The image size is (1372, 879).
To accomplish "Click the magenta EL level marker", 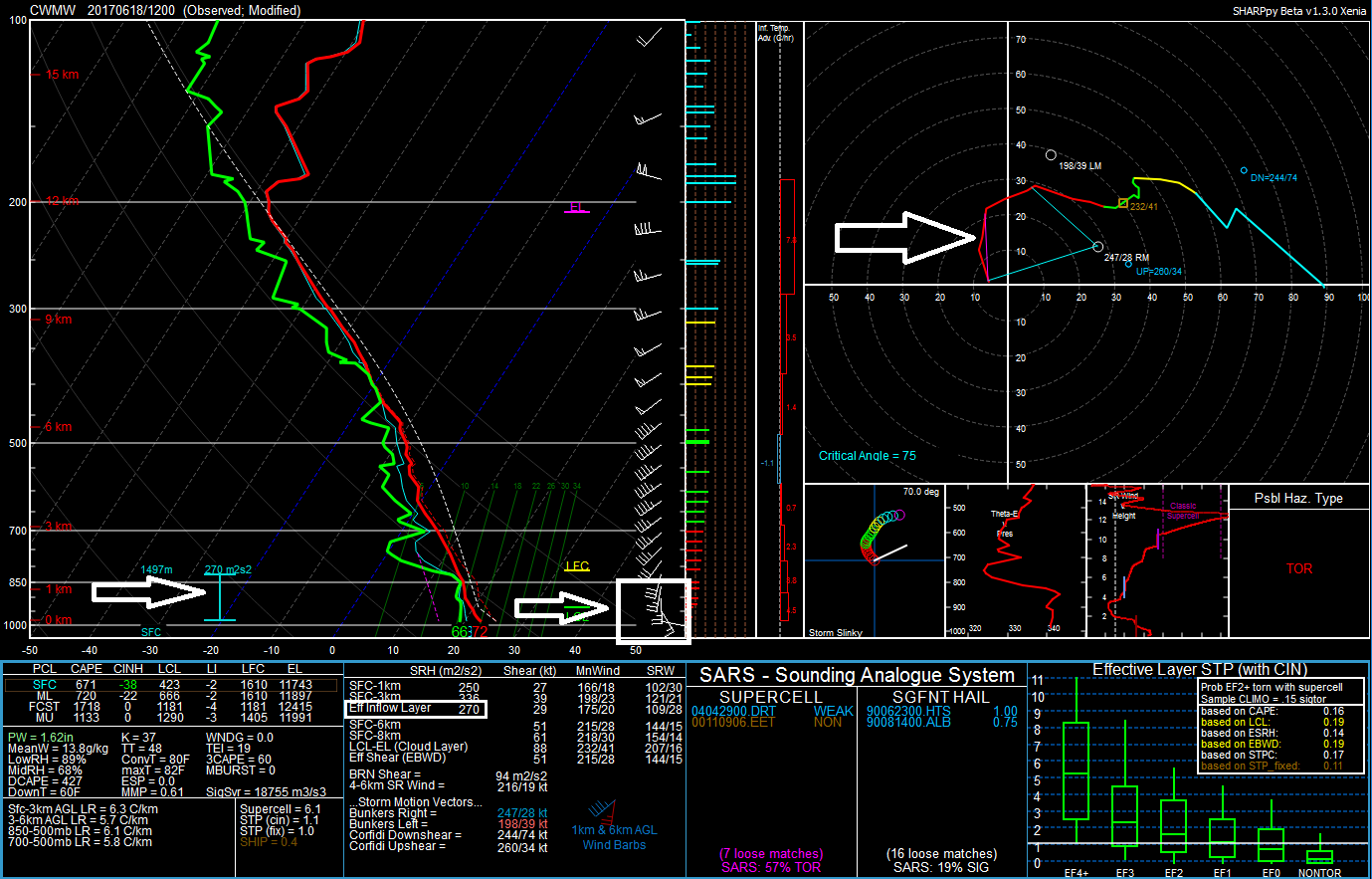I will pos(577,208).
